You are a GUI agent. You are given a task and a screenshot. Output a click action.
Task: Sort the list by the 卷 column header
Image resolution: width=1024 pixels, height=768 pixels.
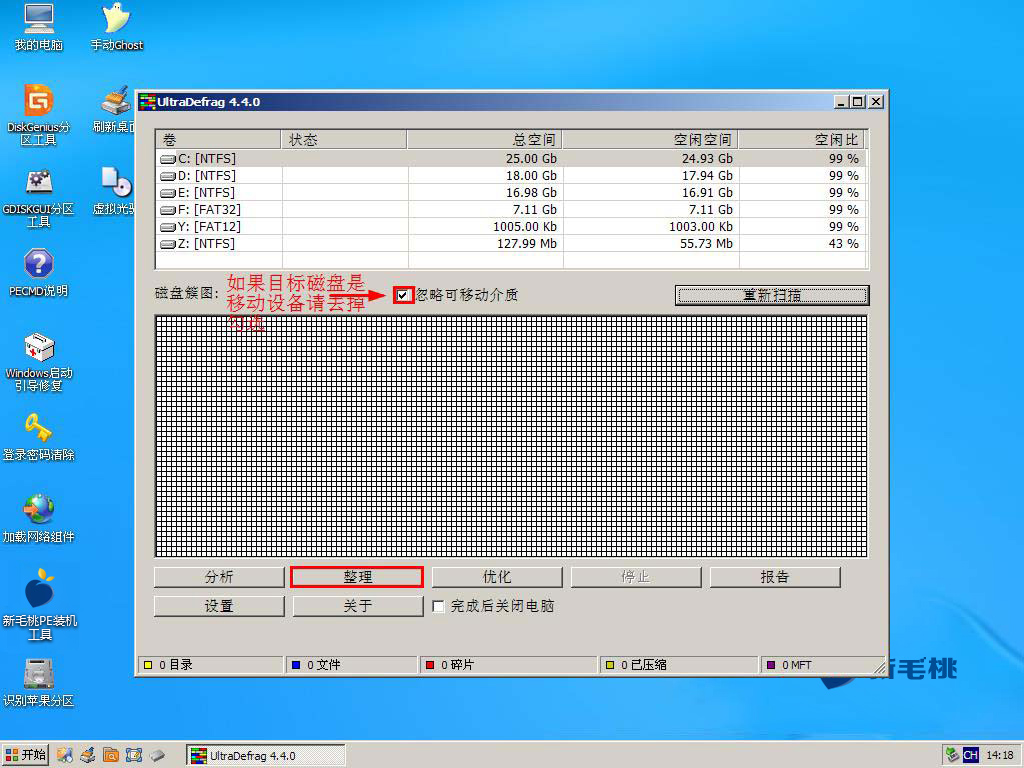(x=218, y=140)
